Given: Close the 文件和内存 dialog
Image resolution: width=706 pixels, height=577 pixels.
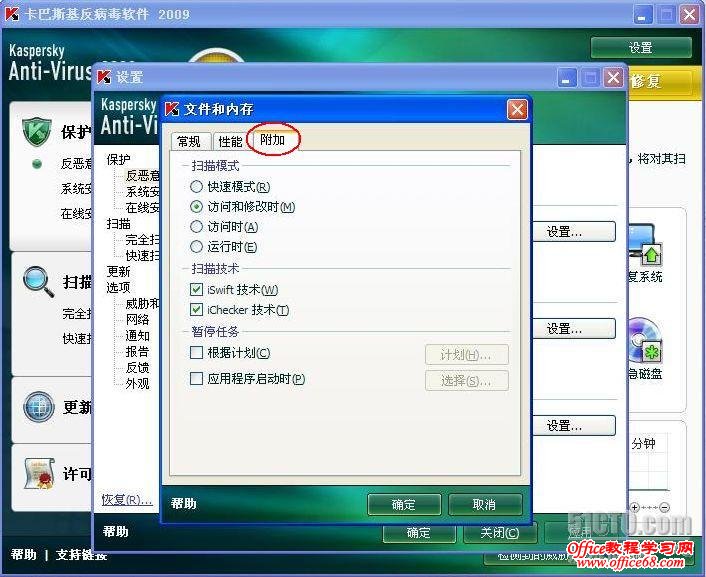Looking at the screenshot, I should pyautogui.click(x=517, y=109).
